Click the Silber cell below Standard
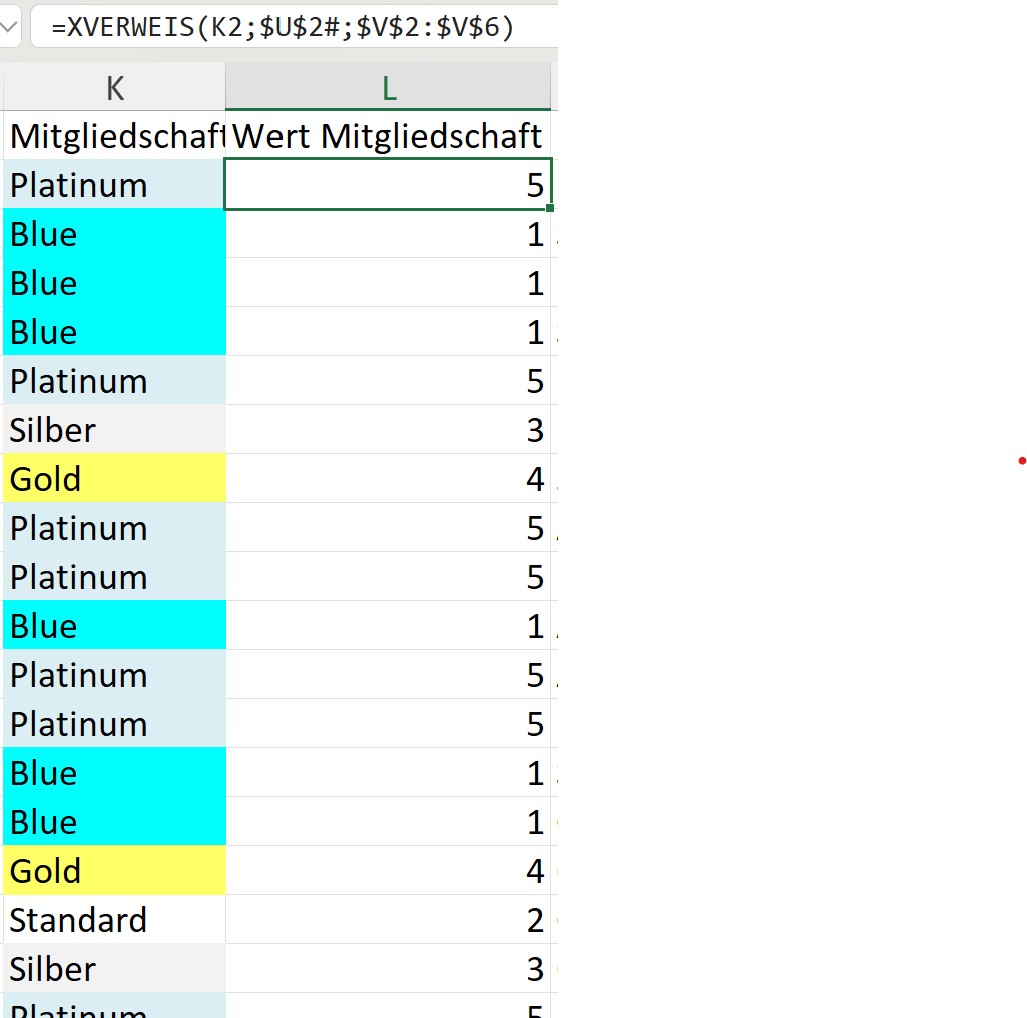 coord(115,969)
